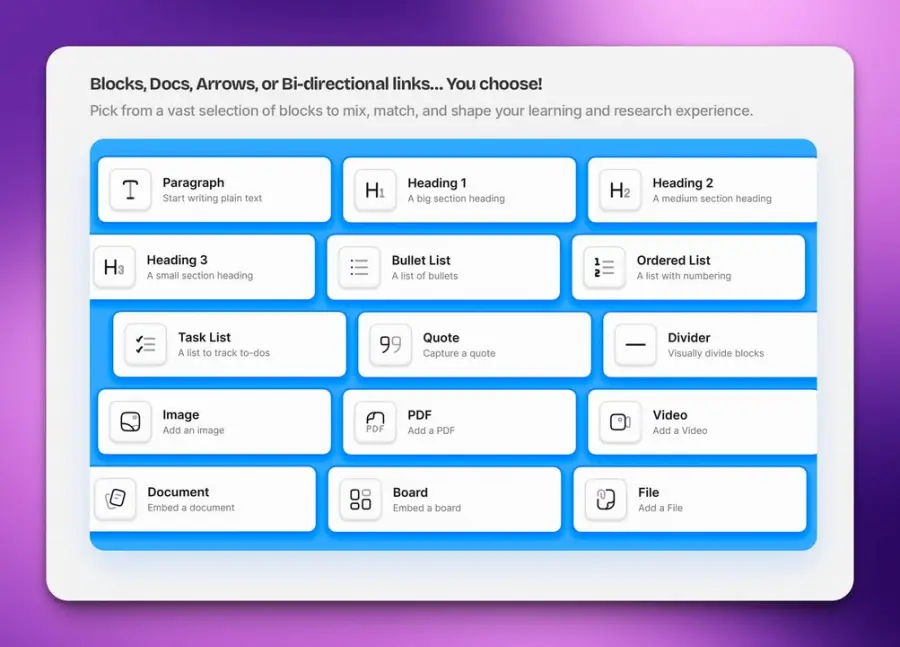Viewport: 900px width, 647px height.
Task: Click 'A medium section heading' description
Action: pyautogui.click(x=712, y=199)
